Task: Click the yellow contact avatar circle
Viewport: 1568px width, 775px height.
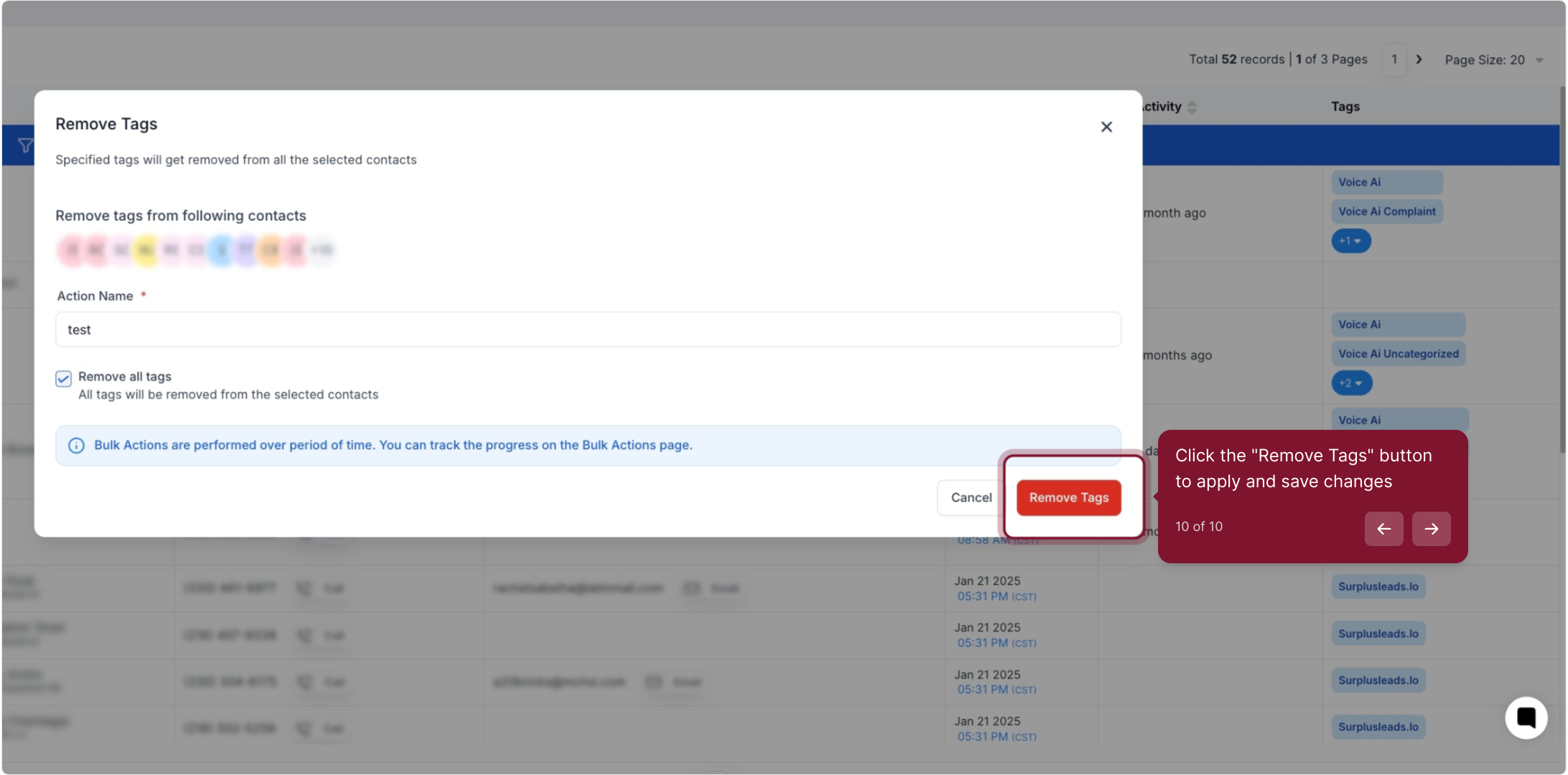Action: click(146, 250)
